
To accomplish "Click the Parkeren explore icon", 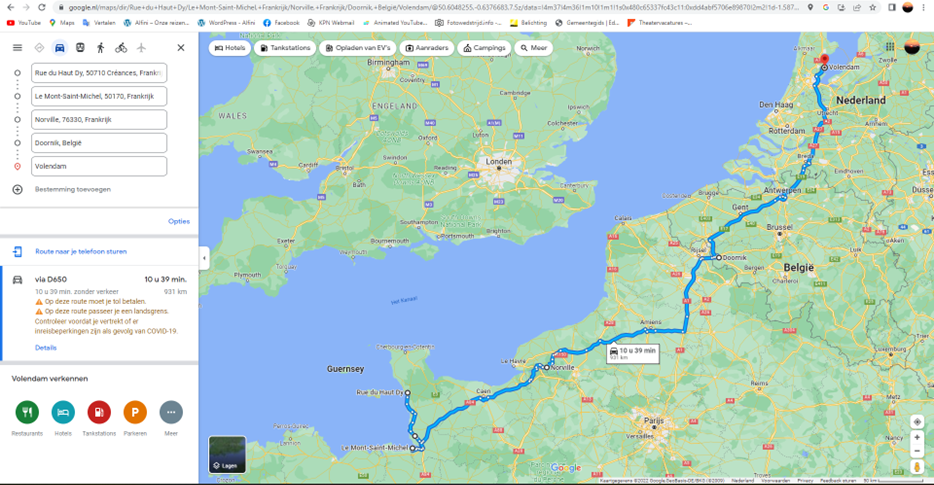I will 135,412.
